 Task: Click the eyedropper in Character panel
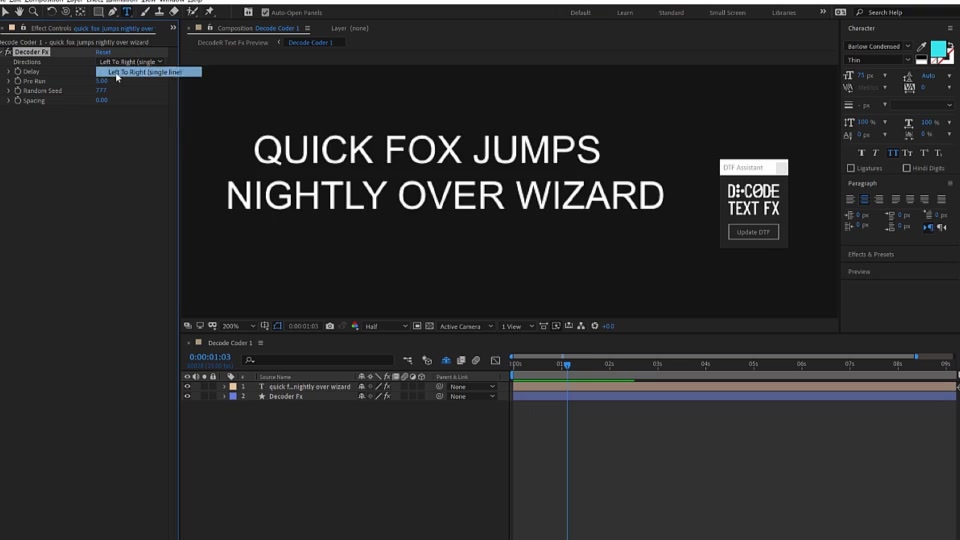click(x=922, y=47)
